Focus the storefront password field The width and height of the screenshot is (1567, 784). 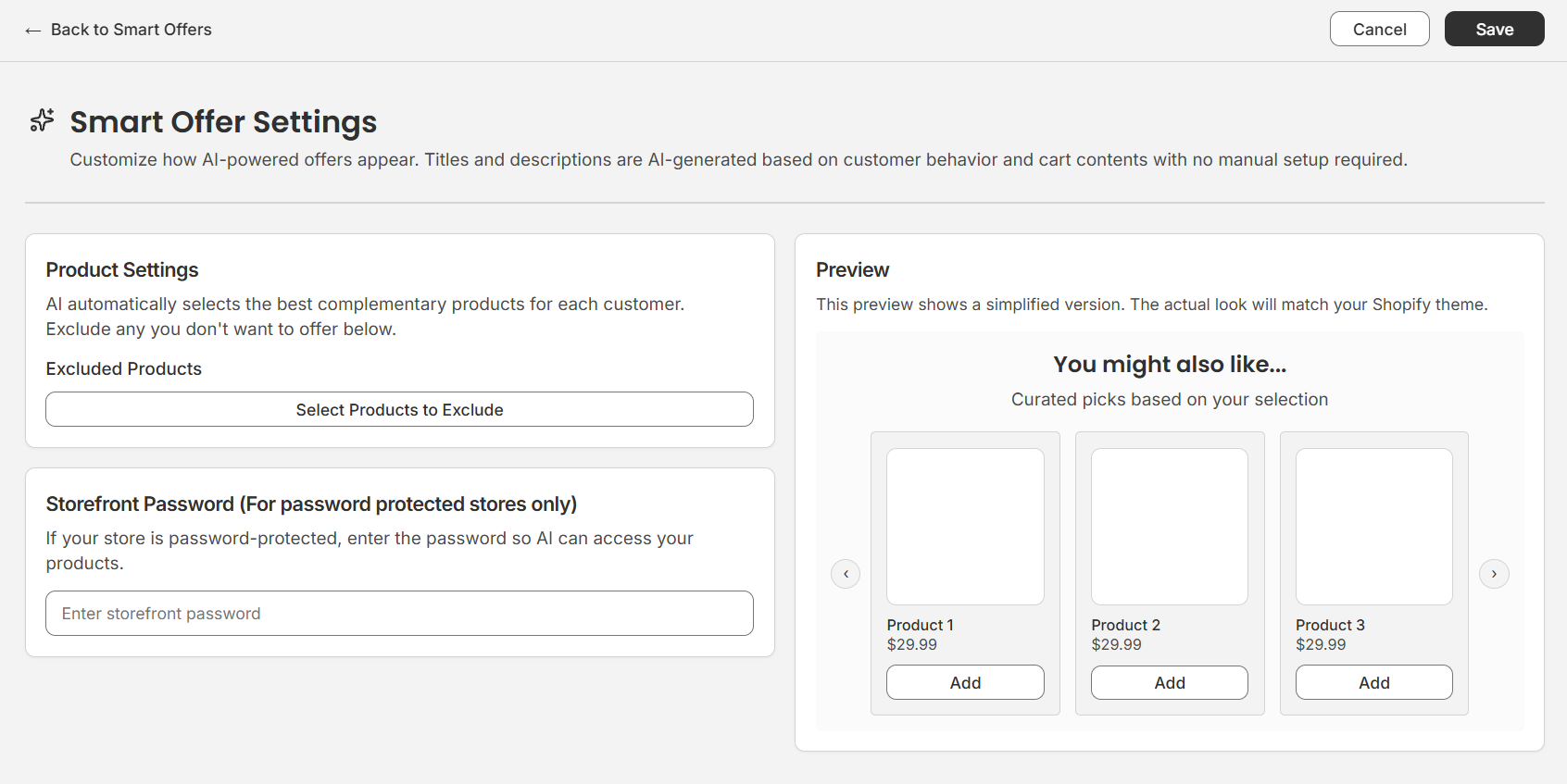pyautogui.click(x=399, y=613)
